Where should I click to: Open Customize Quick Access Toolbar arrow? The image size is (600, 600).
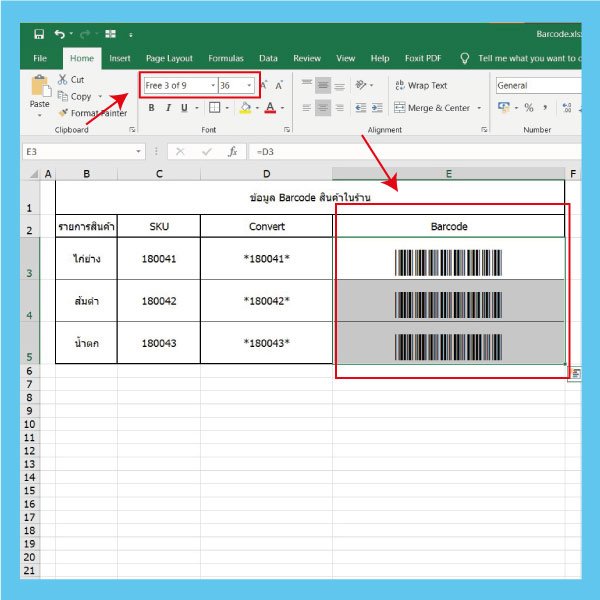point(131,35)
